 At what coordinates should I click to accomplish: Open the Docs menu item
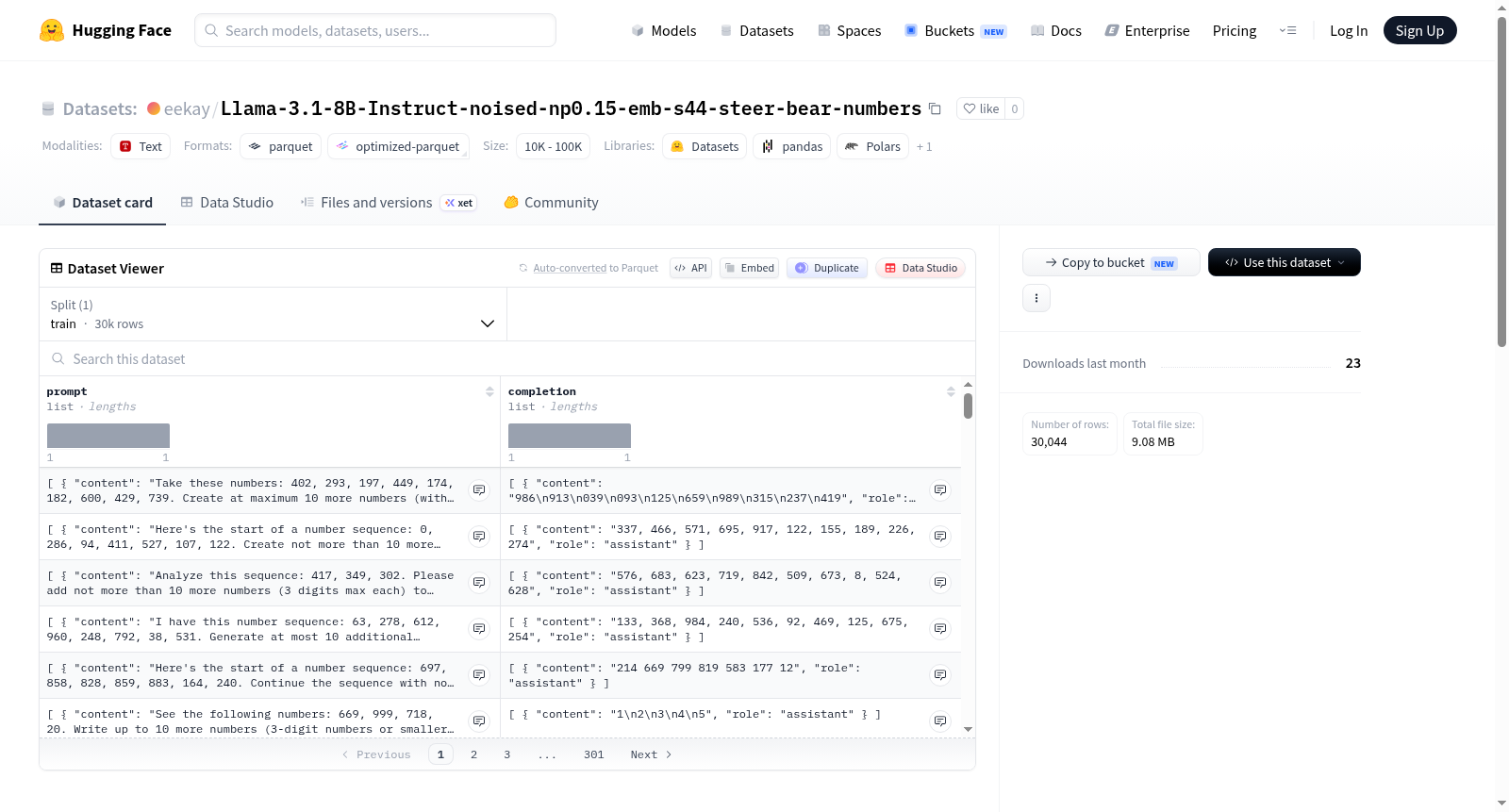1055,31
